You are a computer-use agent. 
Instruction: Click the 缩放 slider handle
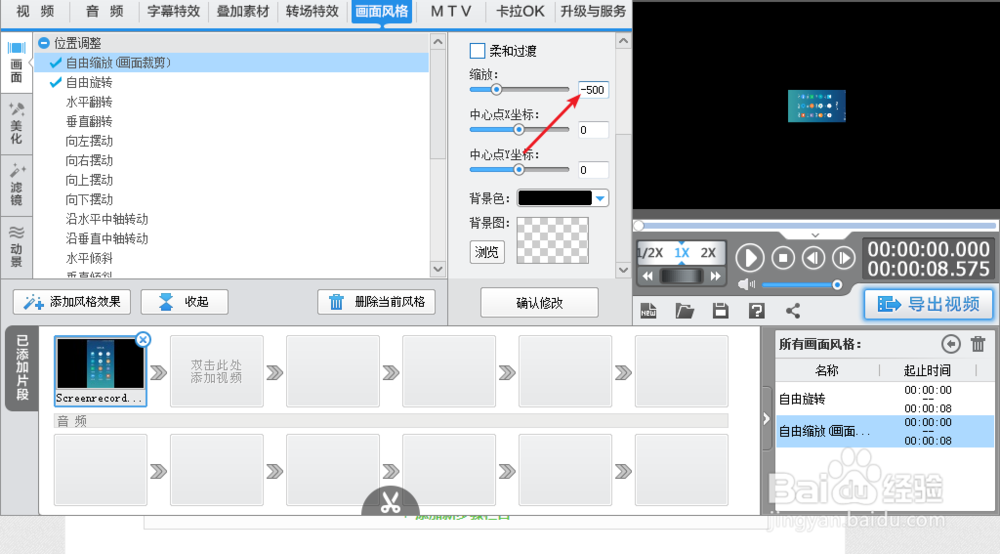[496, 90]
